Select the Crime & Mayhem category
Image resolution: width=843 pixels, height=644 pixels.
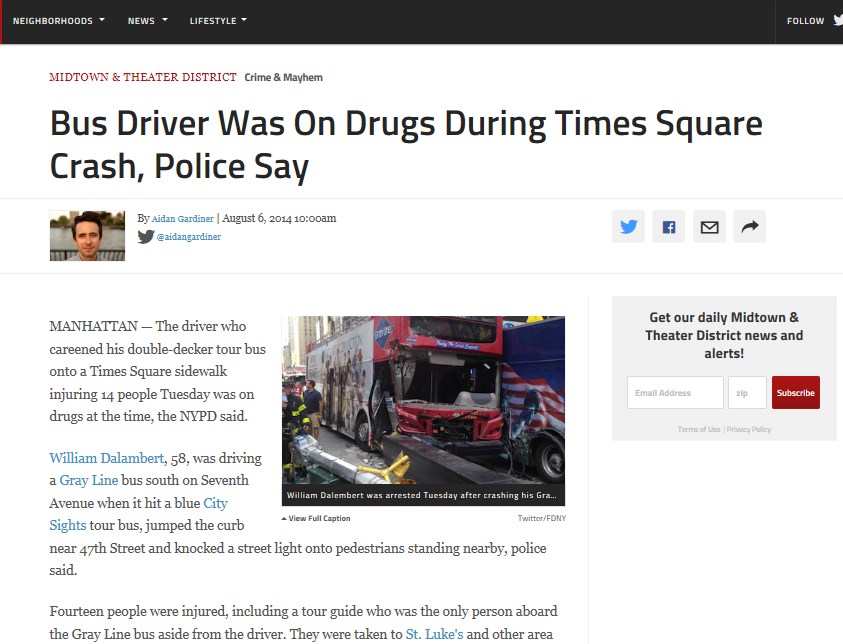point(283,76)
